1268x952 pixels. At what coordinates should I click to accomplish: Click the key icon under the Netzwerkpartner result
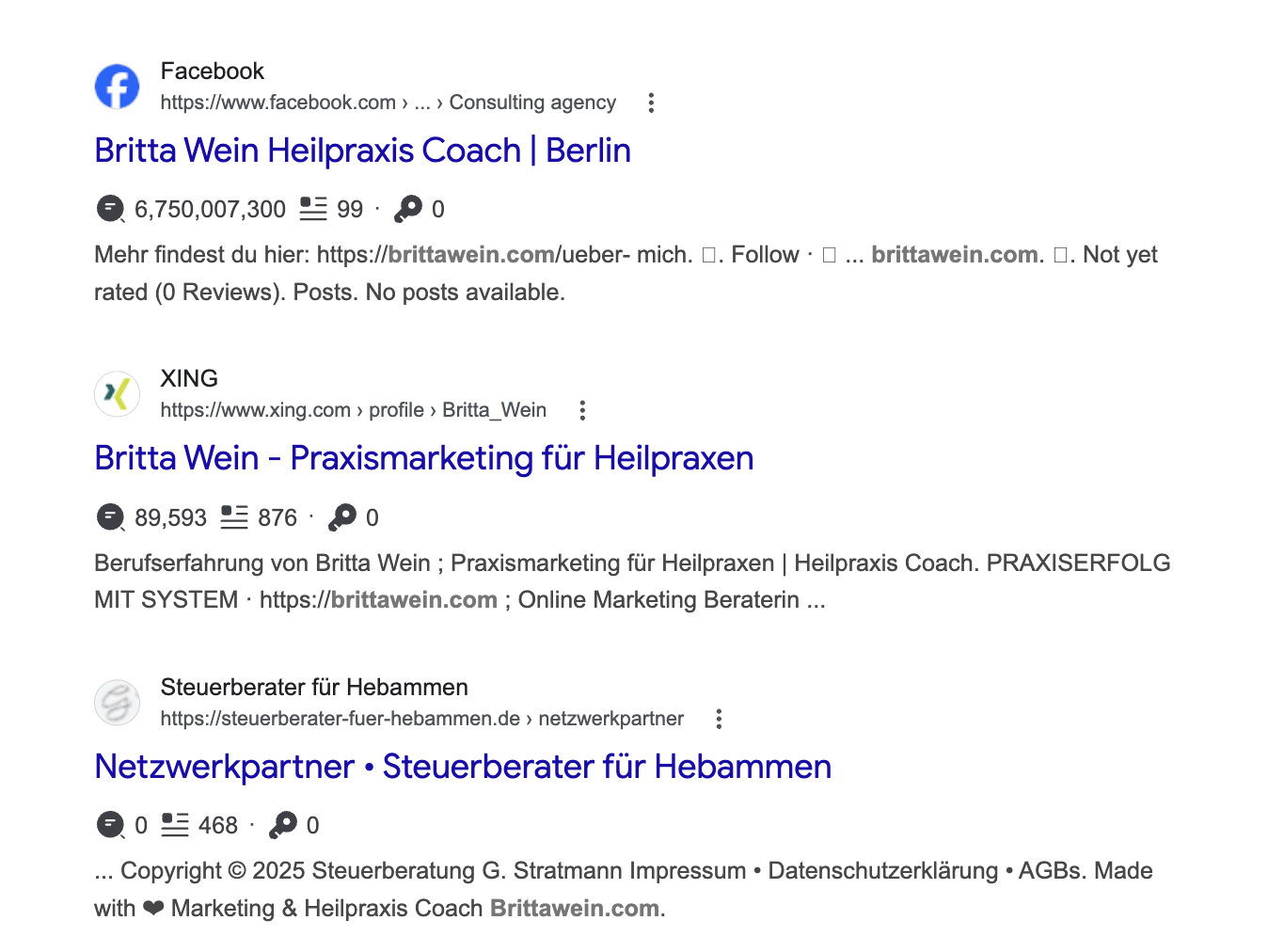tap(283, 824)
